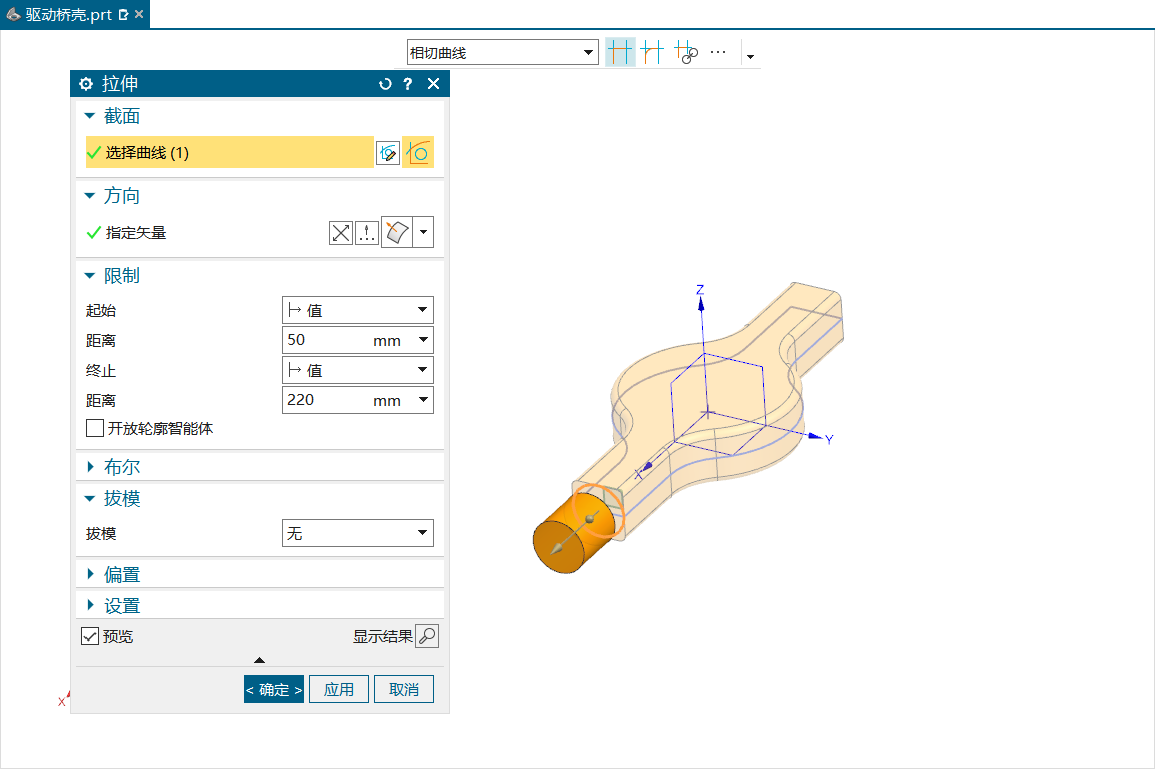Open the 相切曲线 curve rule dropdown

pyautogui.click(x=502, y=52)
